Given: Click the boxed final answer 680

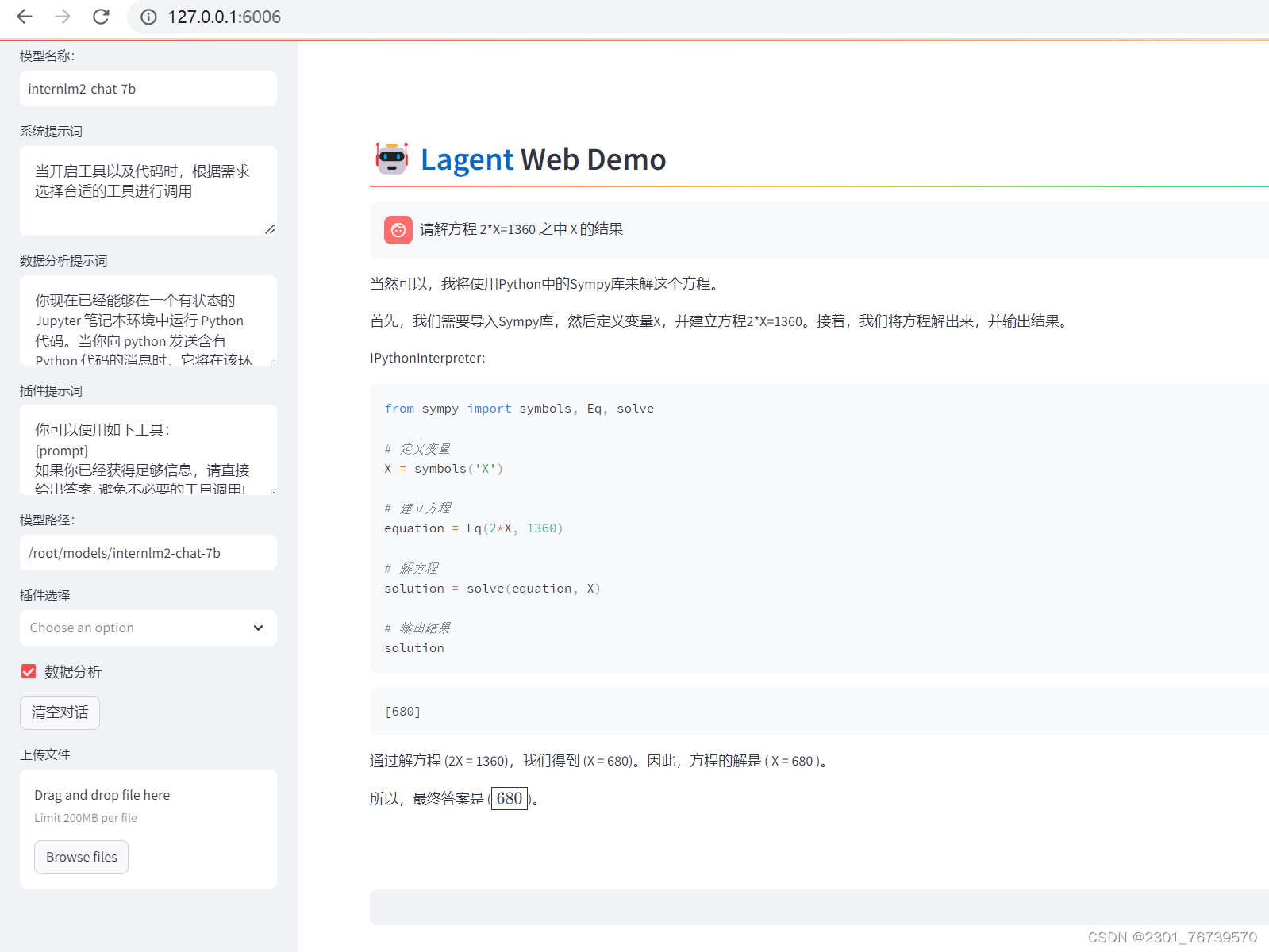Looking at the screenshot, I should pyautogui.click(x=510, y=798).
